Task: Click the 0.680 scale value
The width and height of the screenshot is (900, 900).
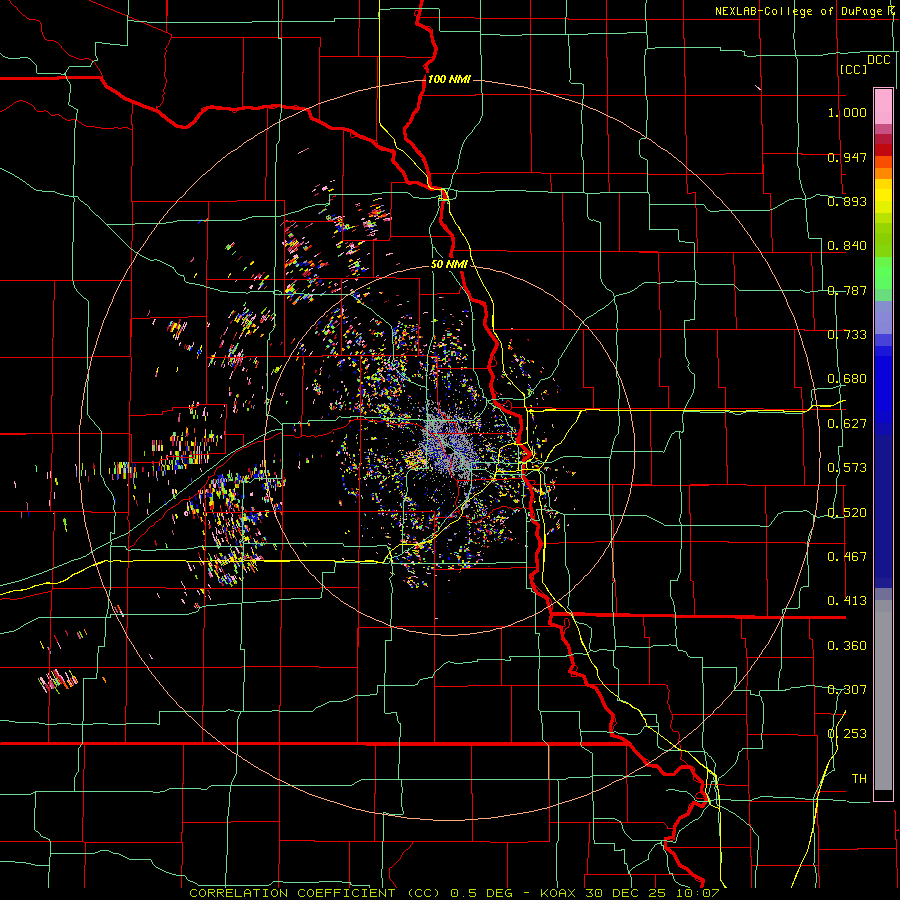Action: coord(847,379)
